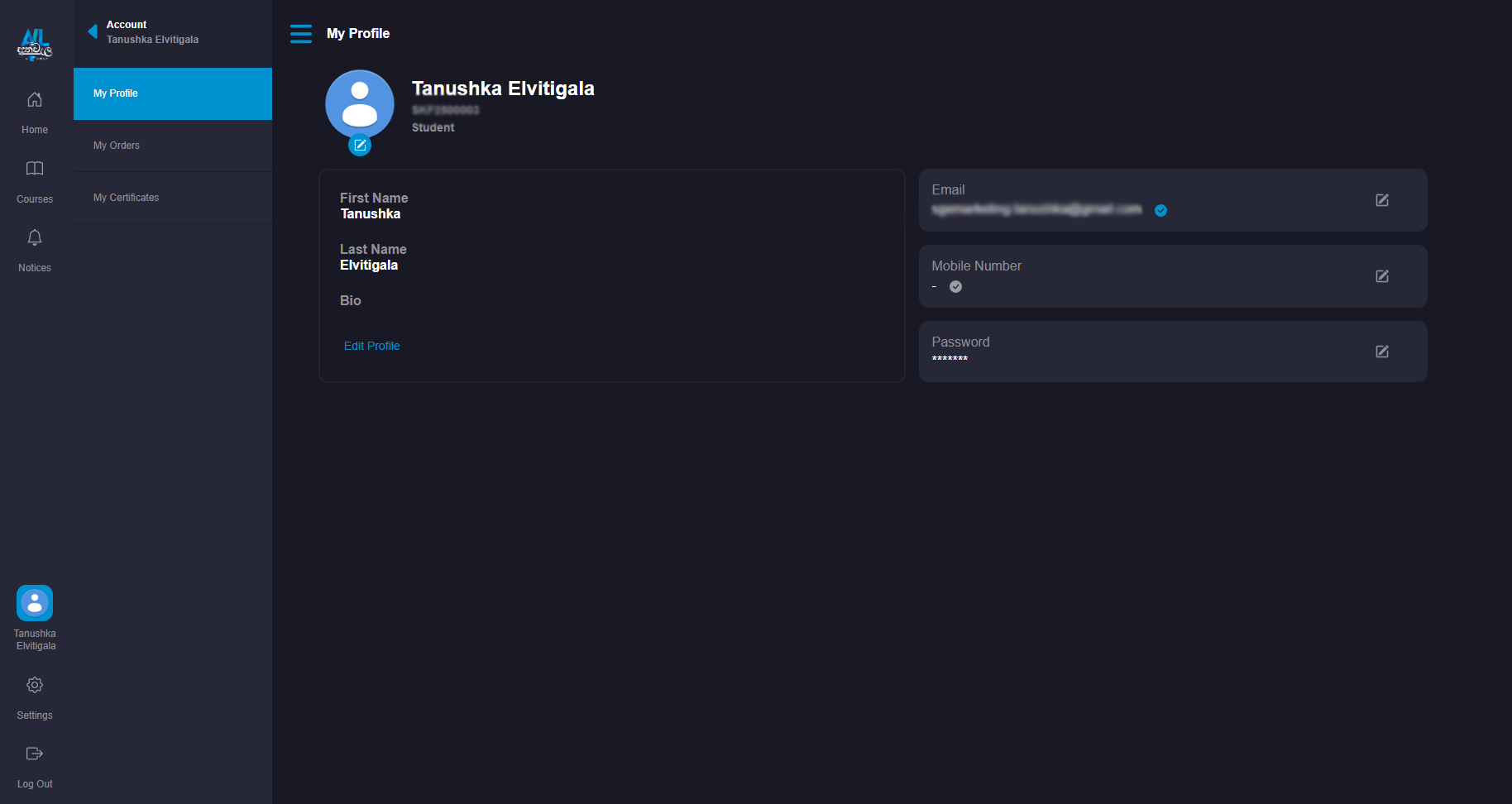Open Courses book icon
Image resolution: width=1512 pixels, height=804 pixels.
(x=35, y=169)
